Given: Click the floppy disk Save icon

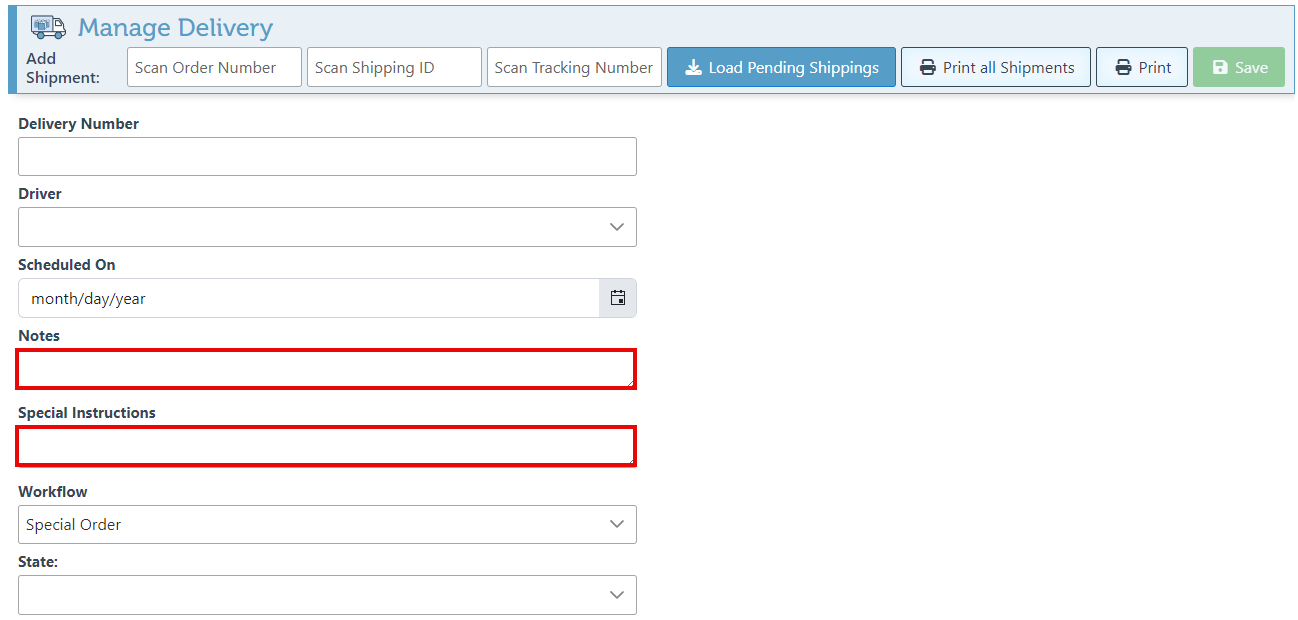Looking at the screenshot, I should (1220, 68).
